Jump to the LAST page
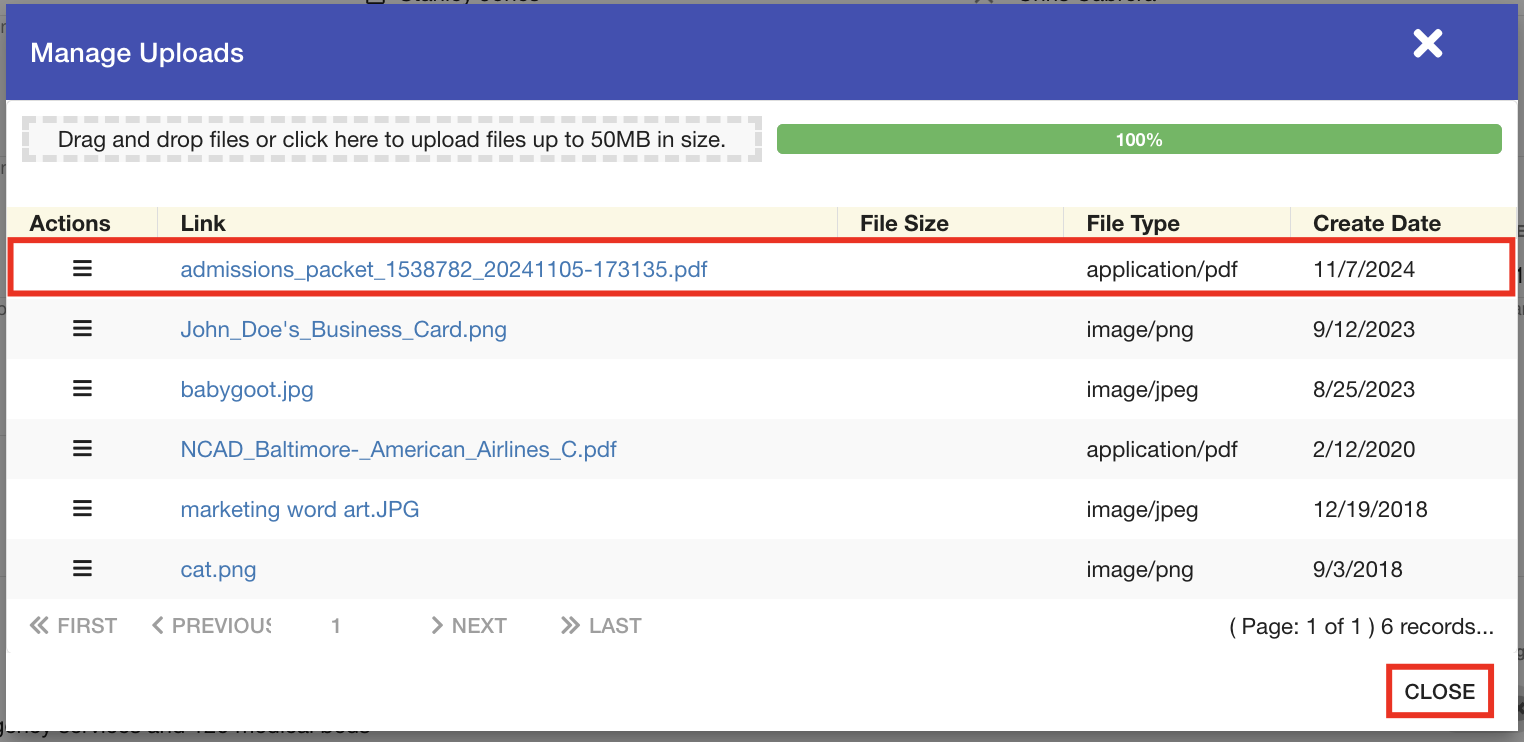1524x742 pixels. (601, 626)
